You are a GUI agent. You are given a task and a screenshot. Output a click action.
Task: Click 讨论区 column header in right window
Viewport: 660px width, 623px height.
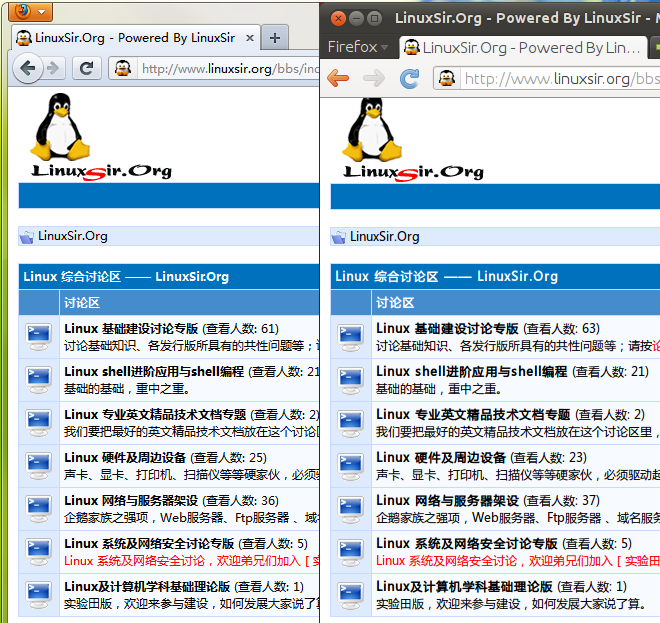pos(395,303)
